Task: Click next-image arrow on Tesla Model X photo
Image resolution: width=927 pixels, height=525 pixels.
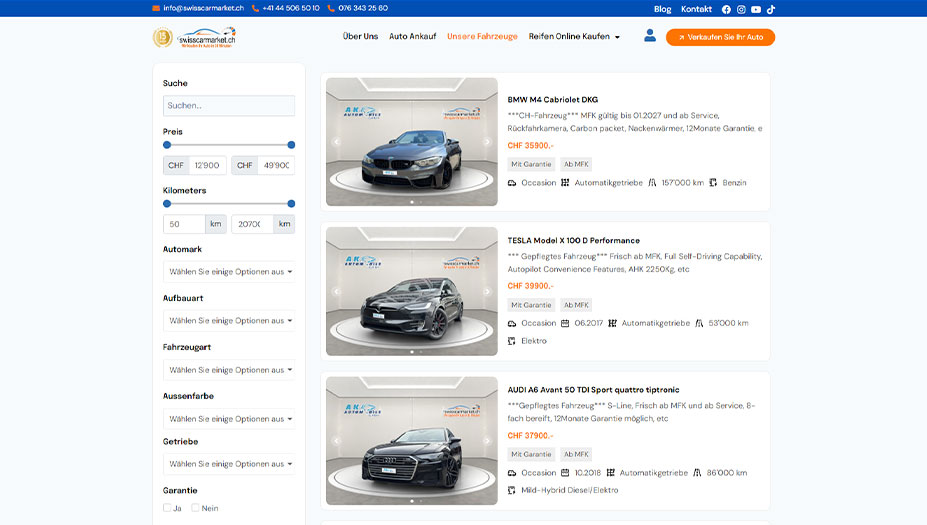Action: [487, 291]
